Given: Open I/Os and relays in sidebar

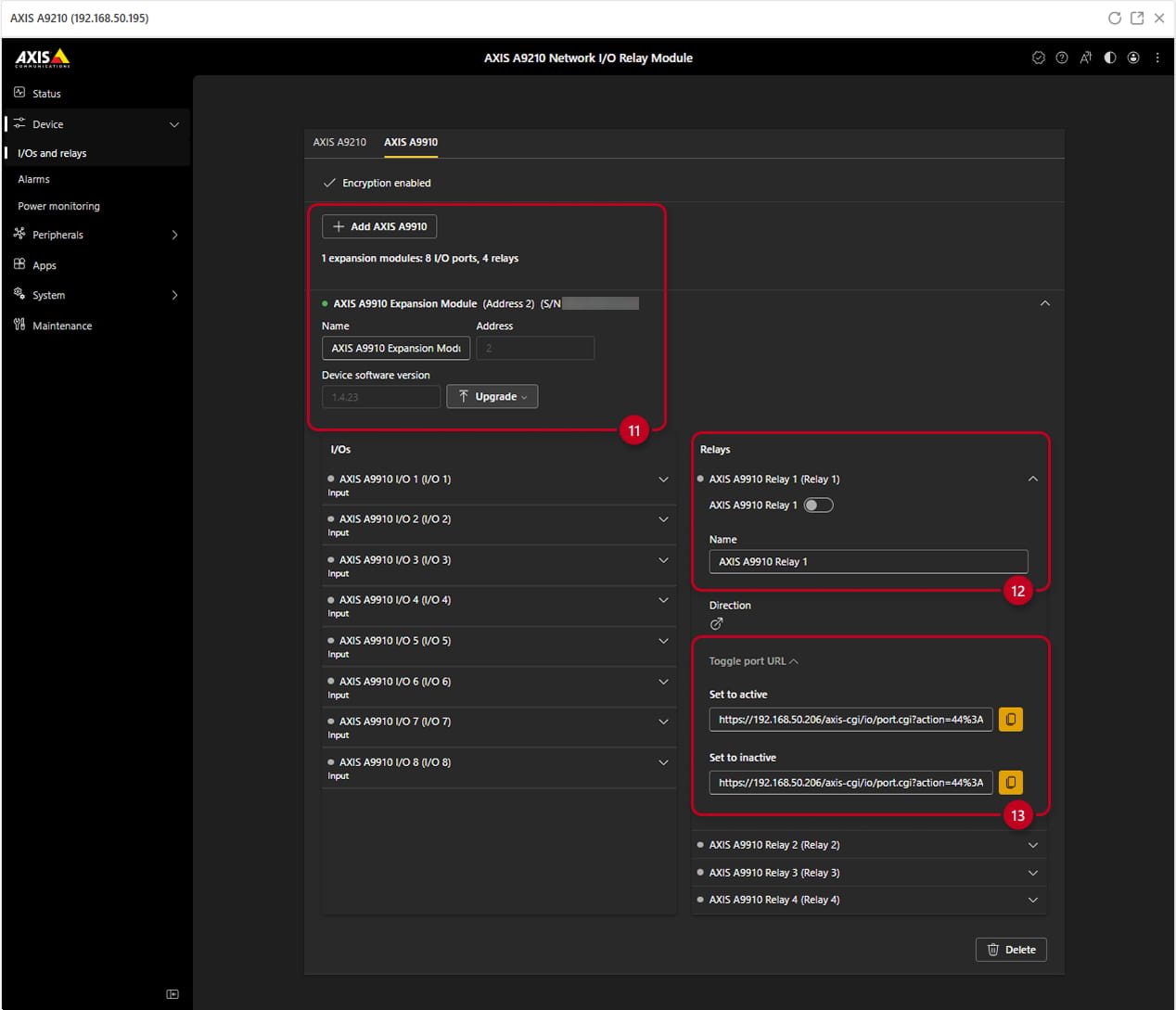Looking at the screenshot, I should click(x=52, y=153).
